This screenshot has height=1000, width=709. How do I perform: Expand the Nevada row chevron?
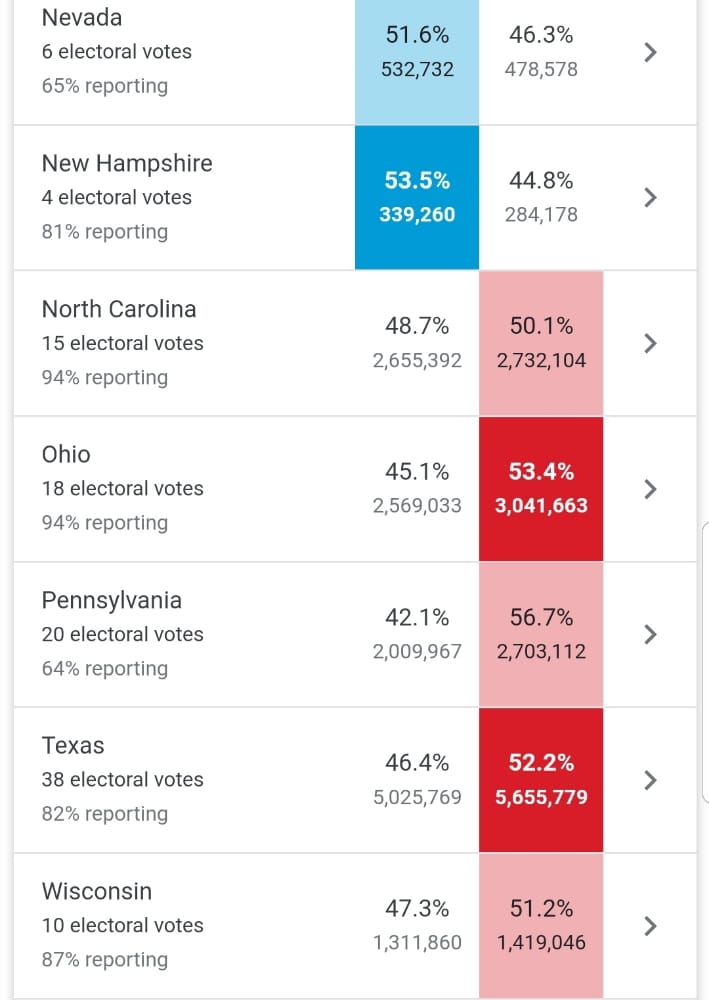click(x=650, y=52)
